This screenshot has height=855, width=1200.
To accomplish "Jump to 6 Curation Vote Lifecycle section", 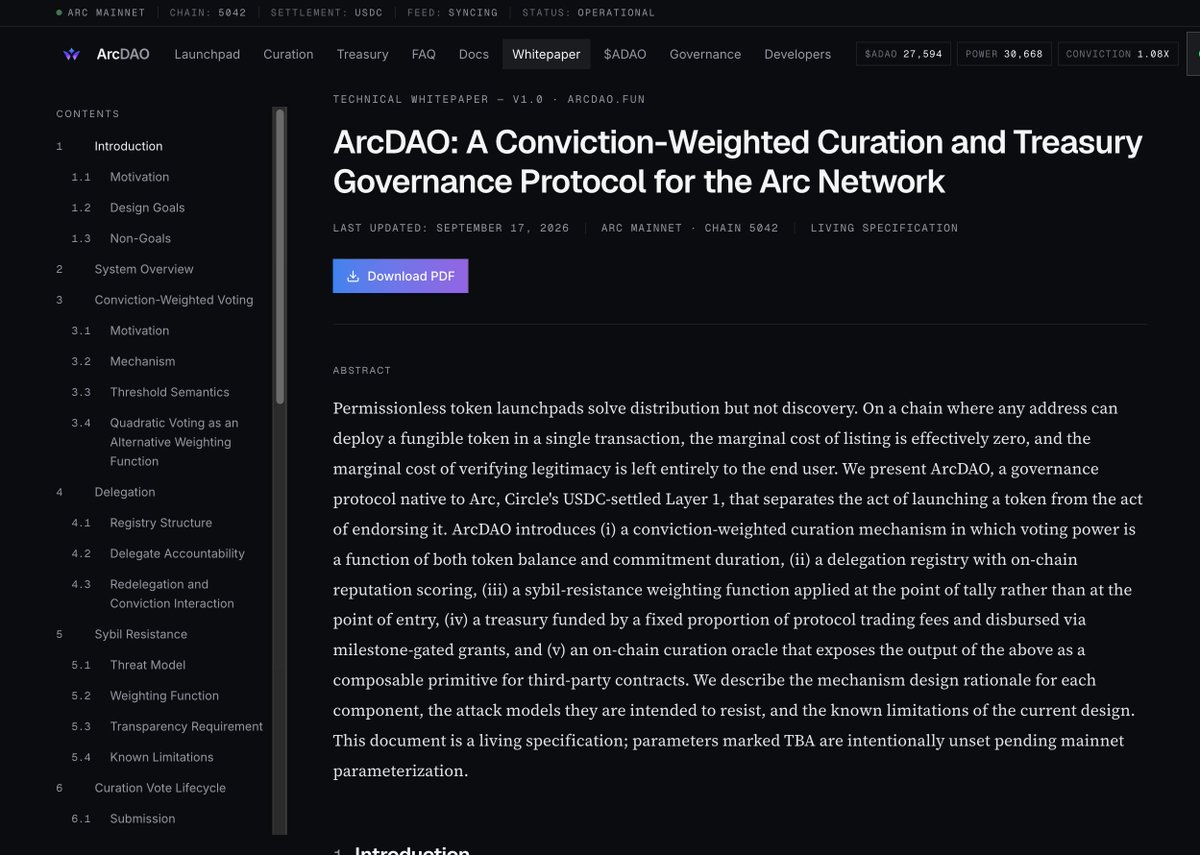I will [x=160, y=788].
